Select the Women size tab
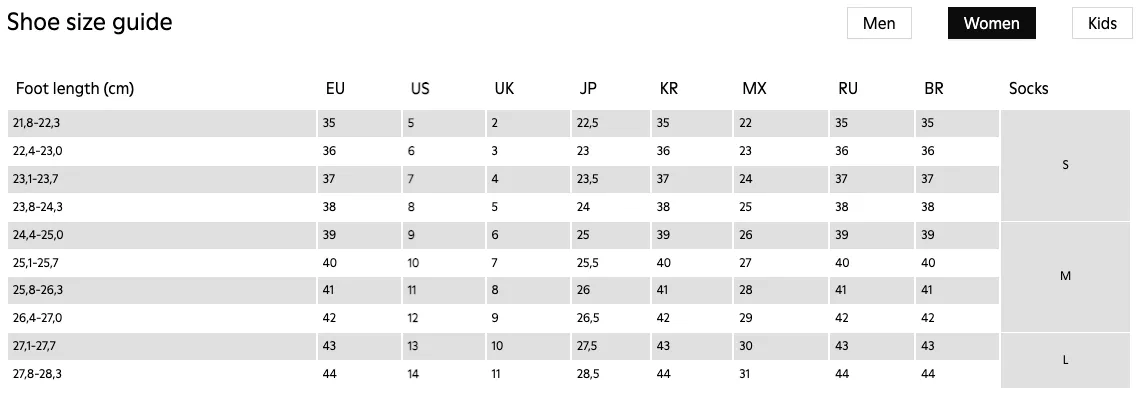 pyautogui.click(x=991, y=23)
